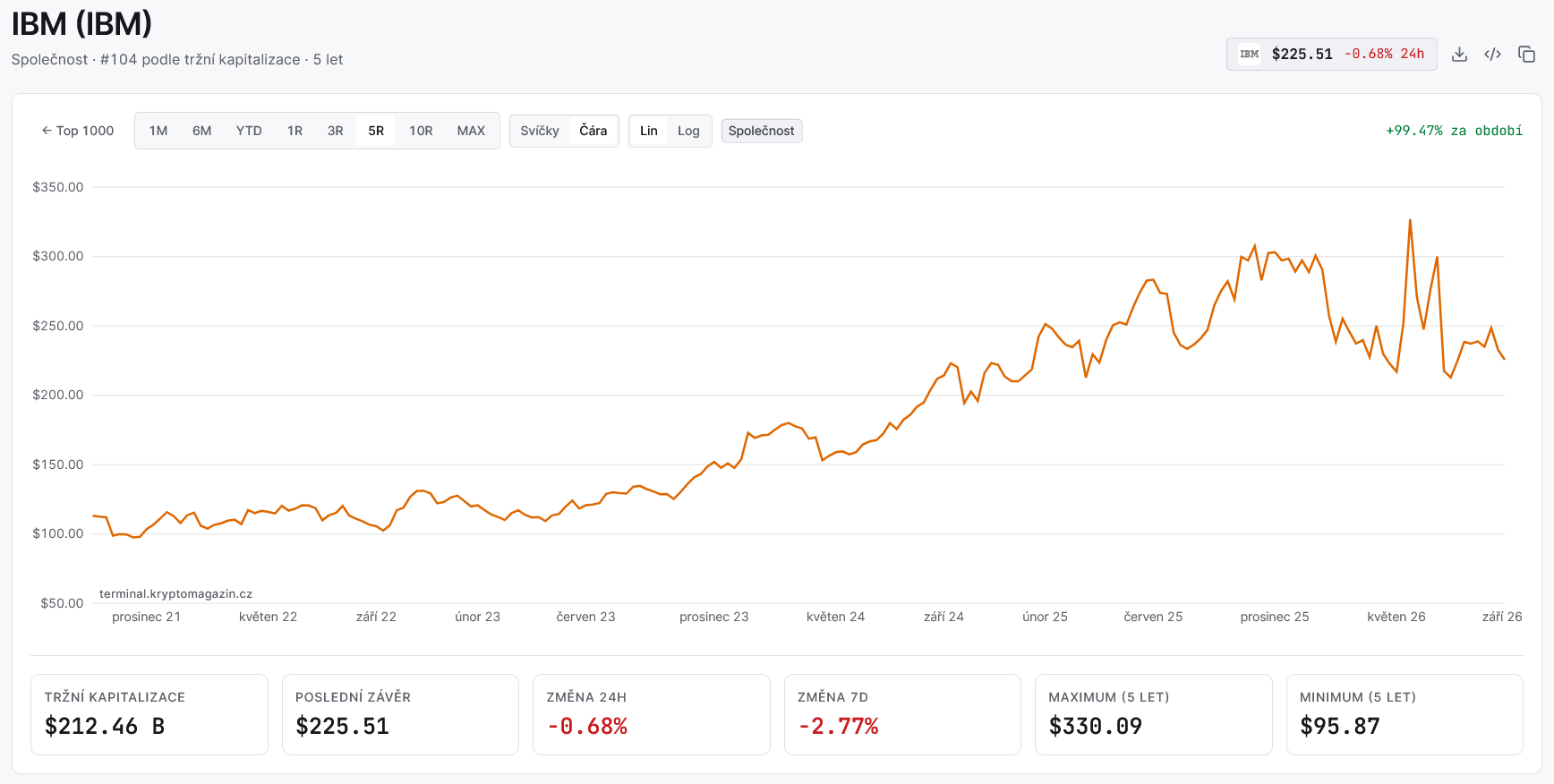Select the 1R time range
1554x784 pixels.
295,131
